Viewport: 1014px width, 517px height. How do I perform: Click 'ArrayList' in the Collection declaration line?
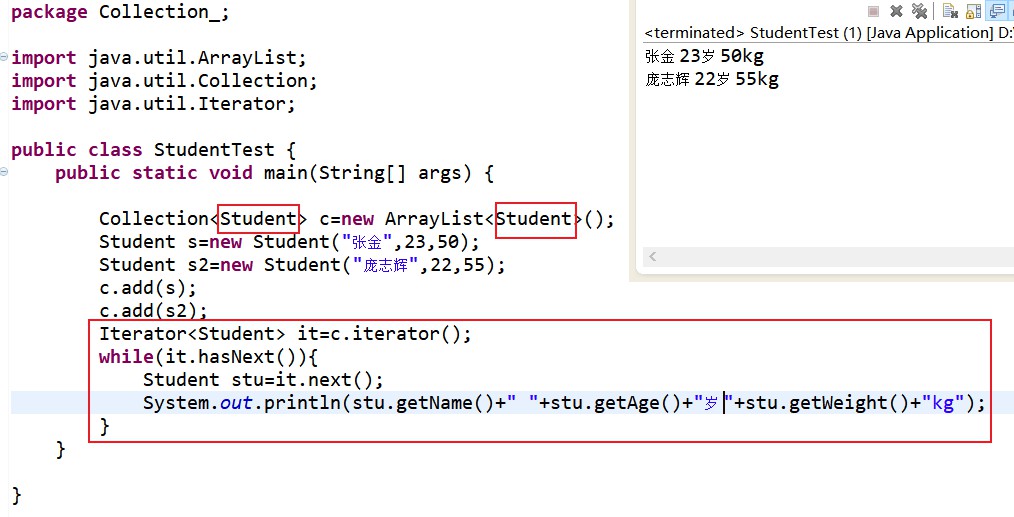coord(434,219)
